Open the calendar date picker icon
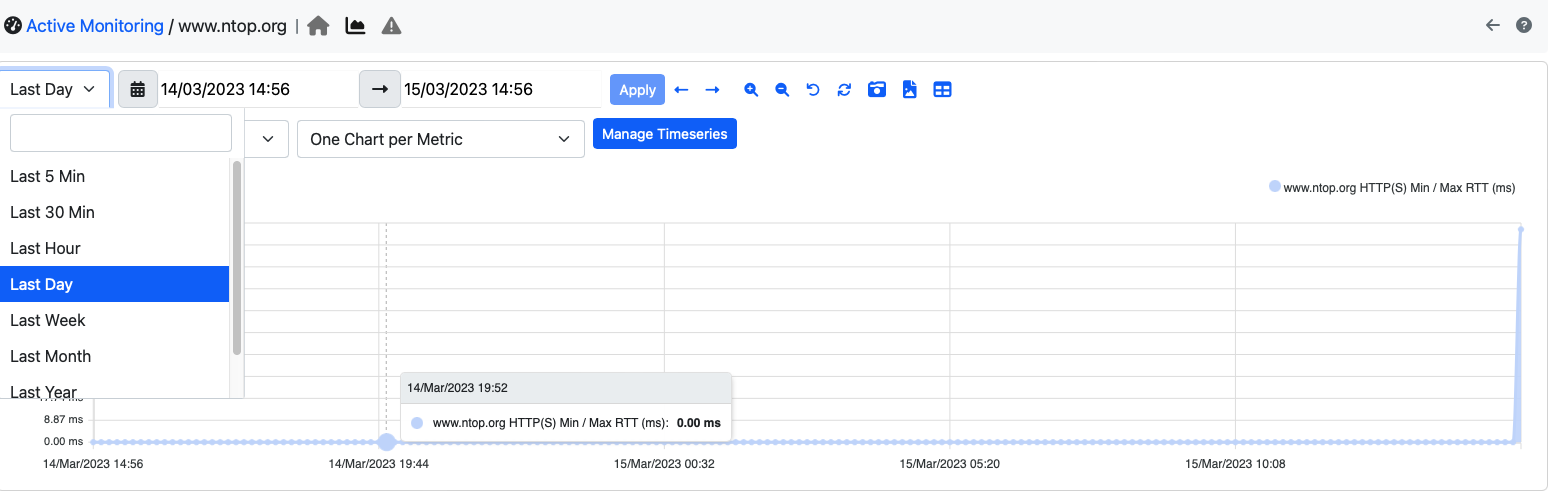1558x502 pixels. point(138,89)
